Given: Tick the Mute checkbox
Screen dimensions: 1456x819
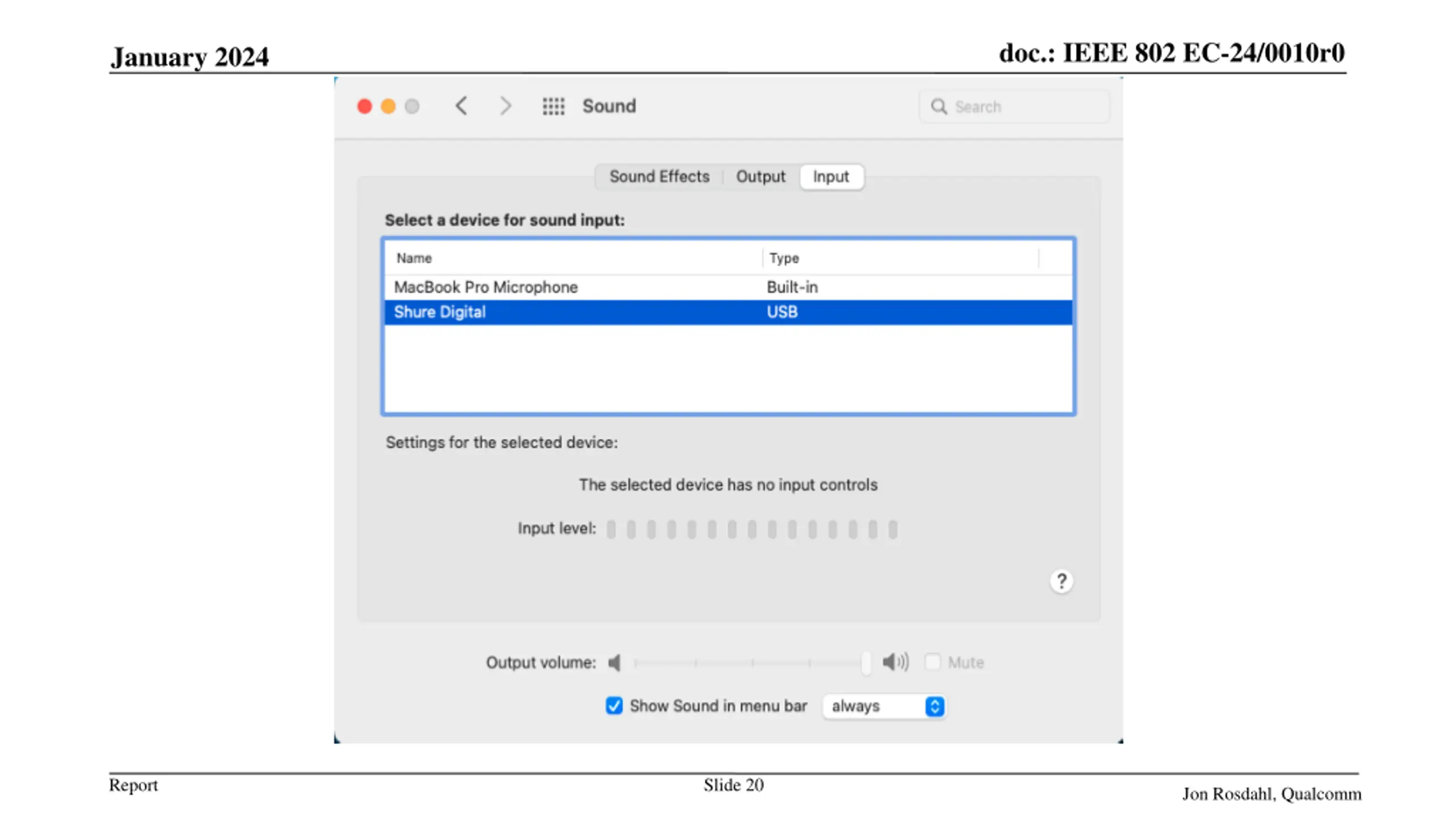Looking at the screenshot, I should 932,662.
